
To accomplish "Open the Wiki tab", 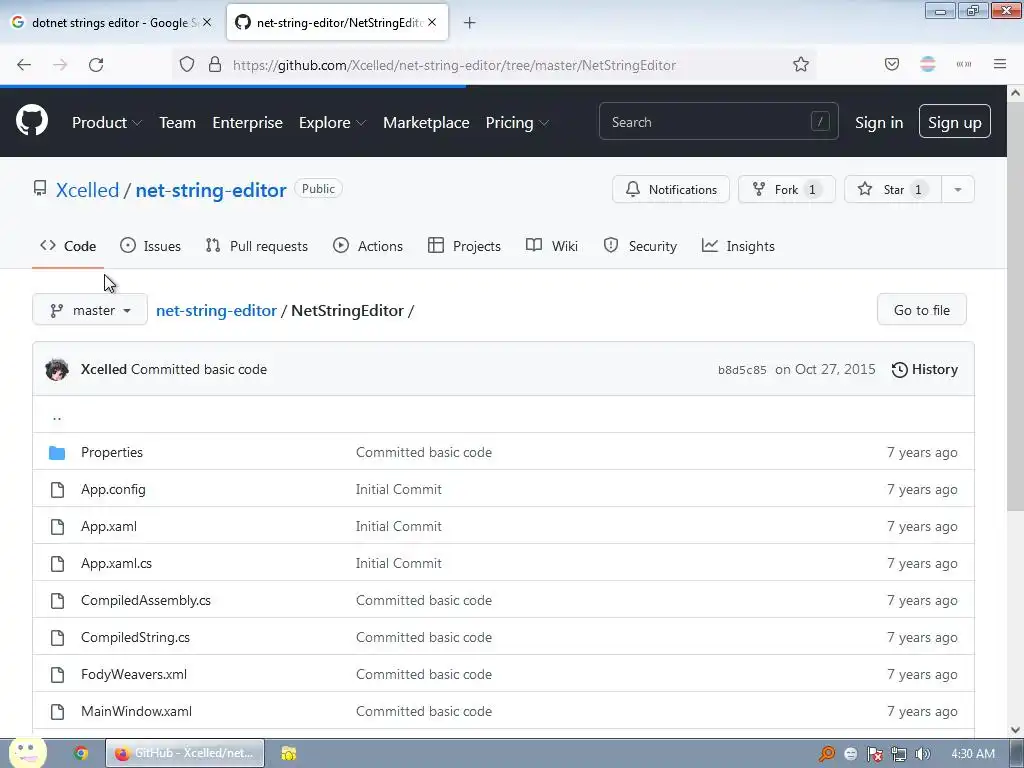I will click(552, 246).
